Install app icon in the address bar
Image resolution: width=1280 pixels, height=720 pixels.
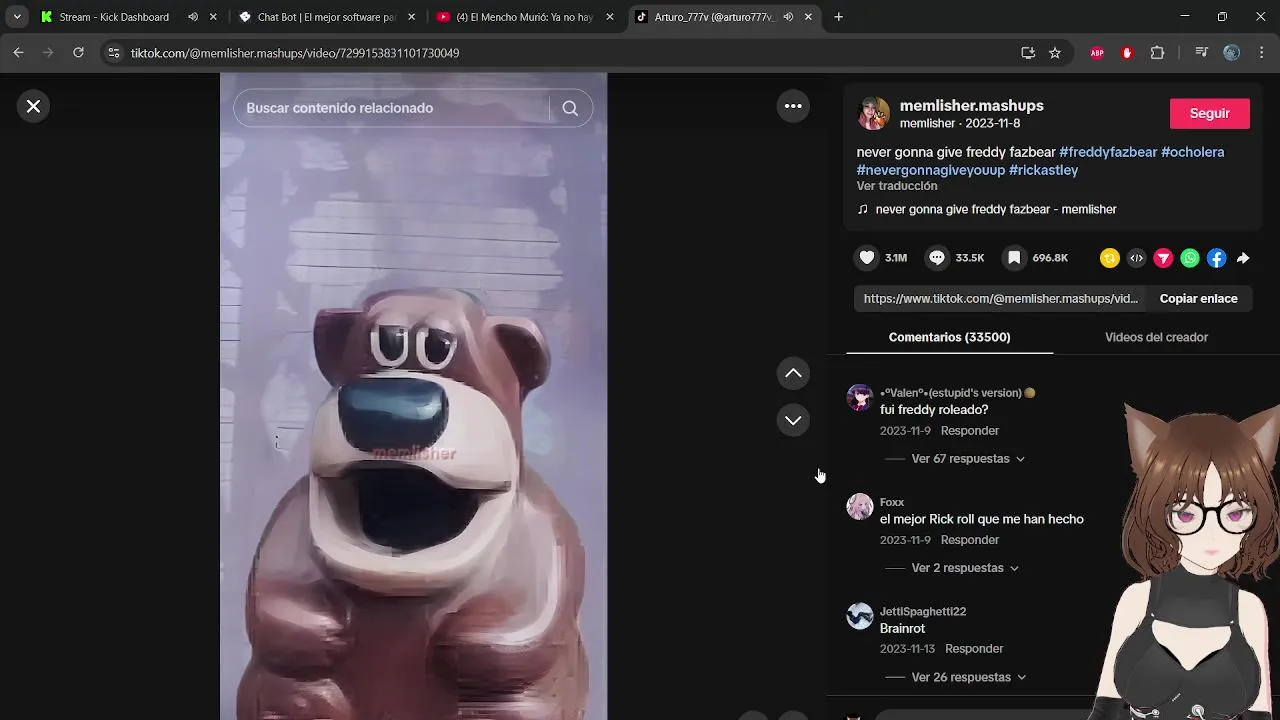pos(1028,53)
